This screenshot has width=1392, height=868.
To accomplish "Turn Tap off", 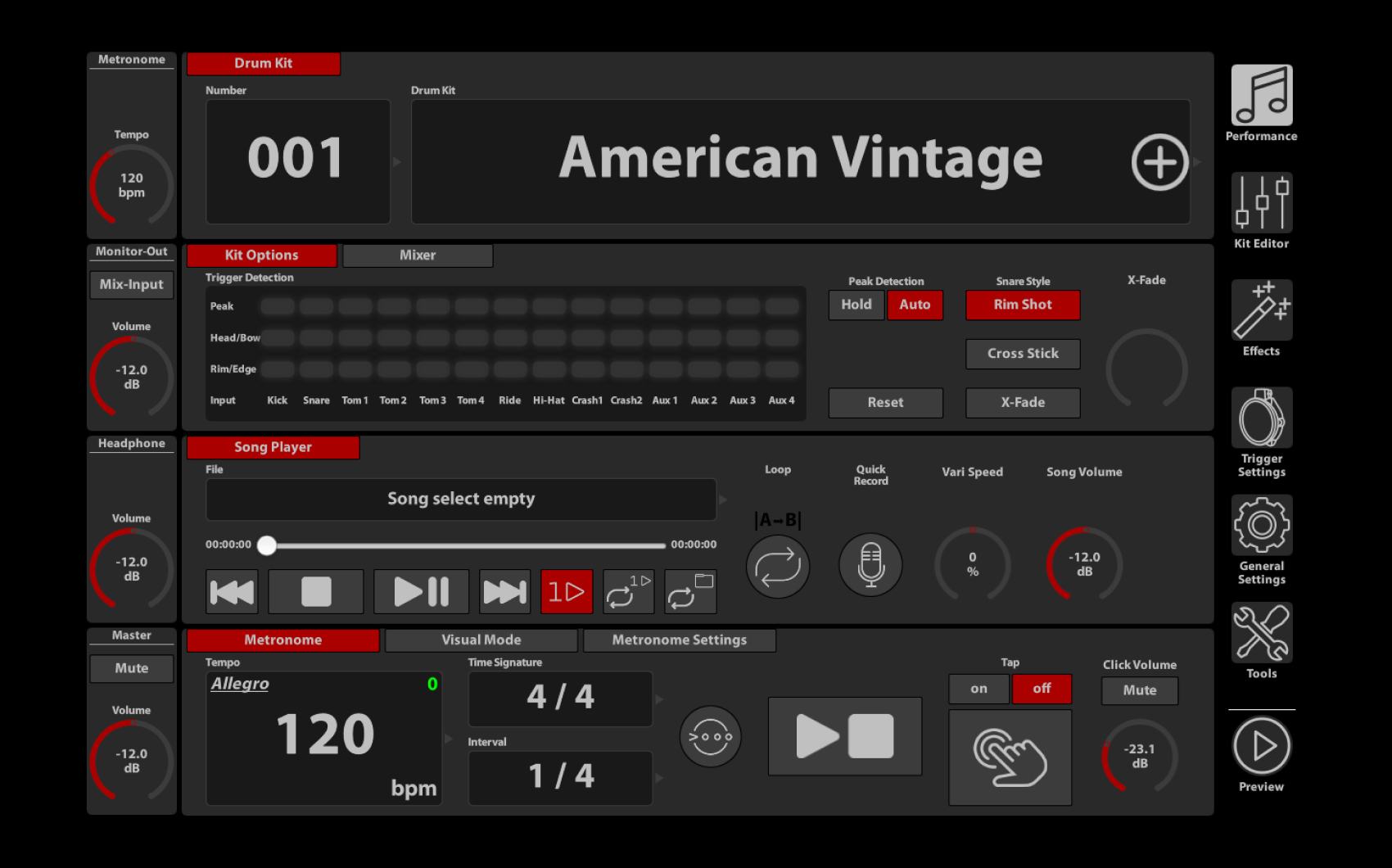I will (x=1042, y=689).
